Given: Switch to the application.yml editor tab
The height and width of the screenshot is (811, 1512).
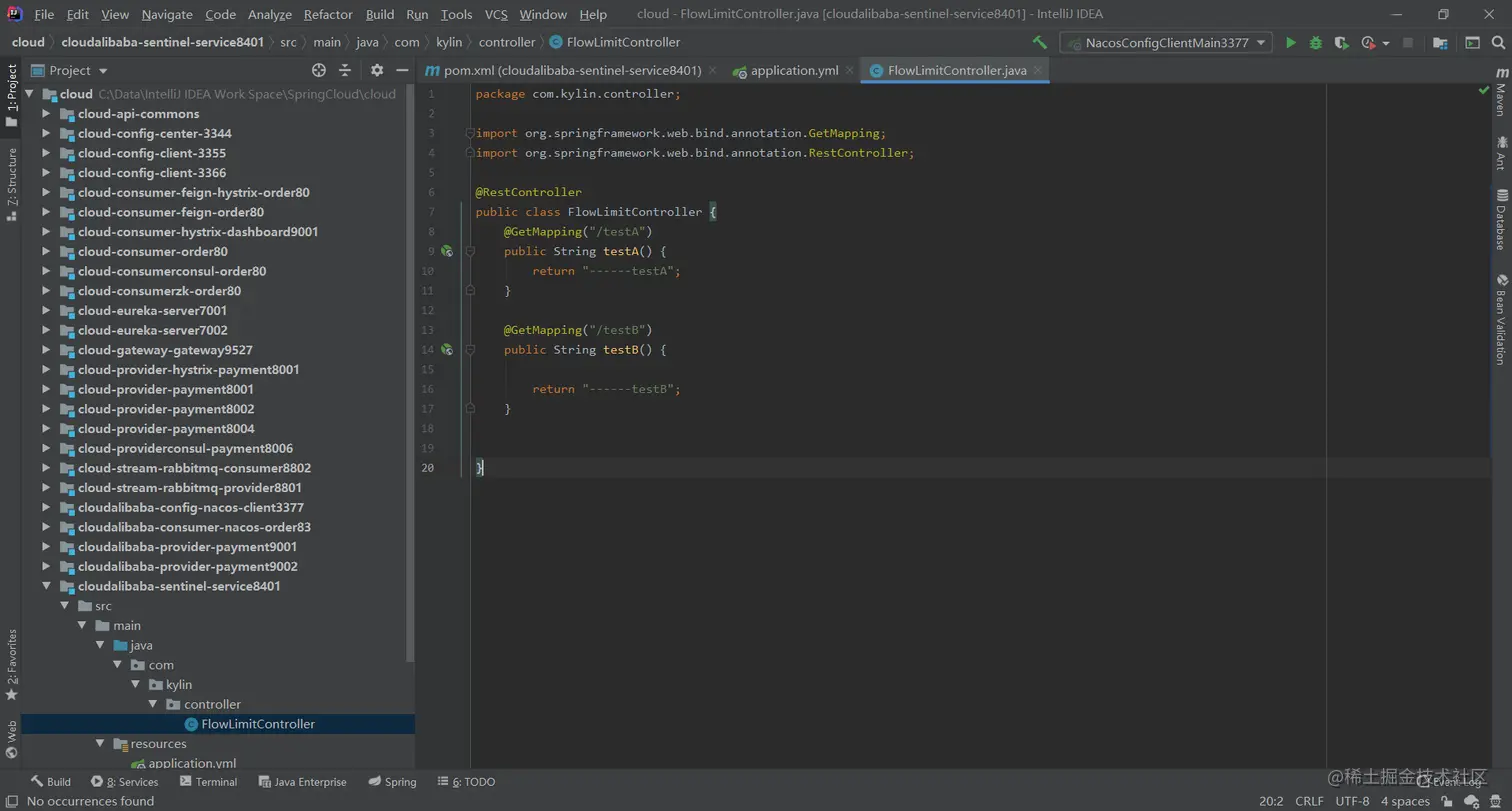Looking at the screenshot, I should pos(794,71).
